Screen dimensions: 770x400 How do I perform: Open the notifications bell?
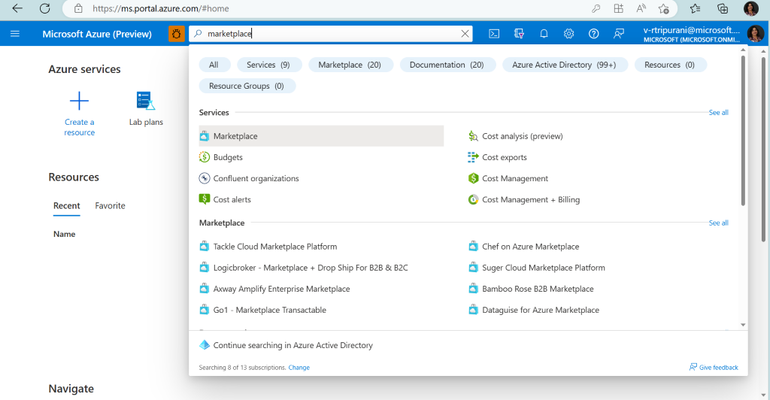tap(544, 34)
